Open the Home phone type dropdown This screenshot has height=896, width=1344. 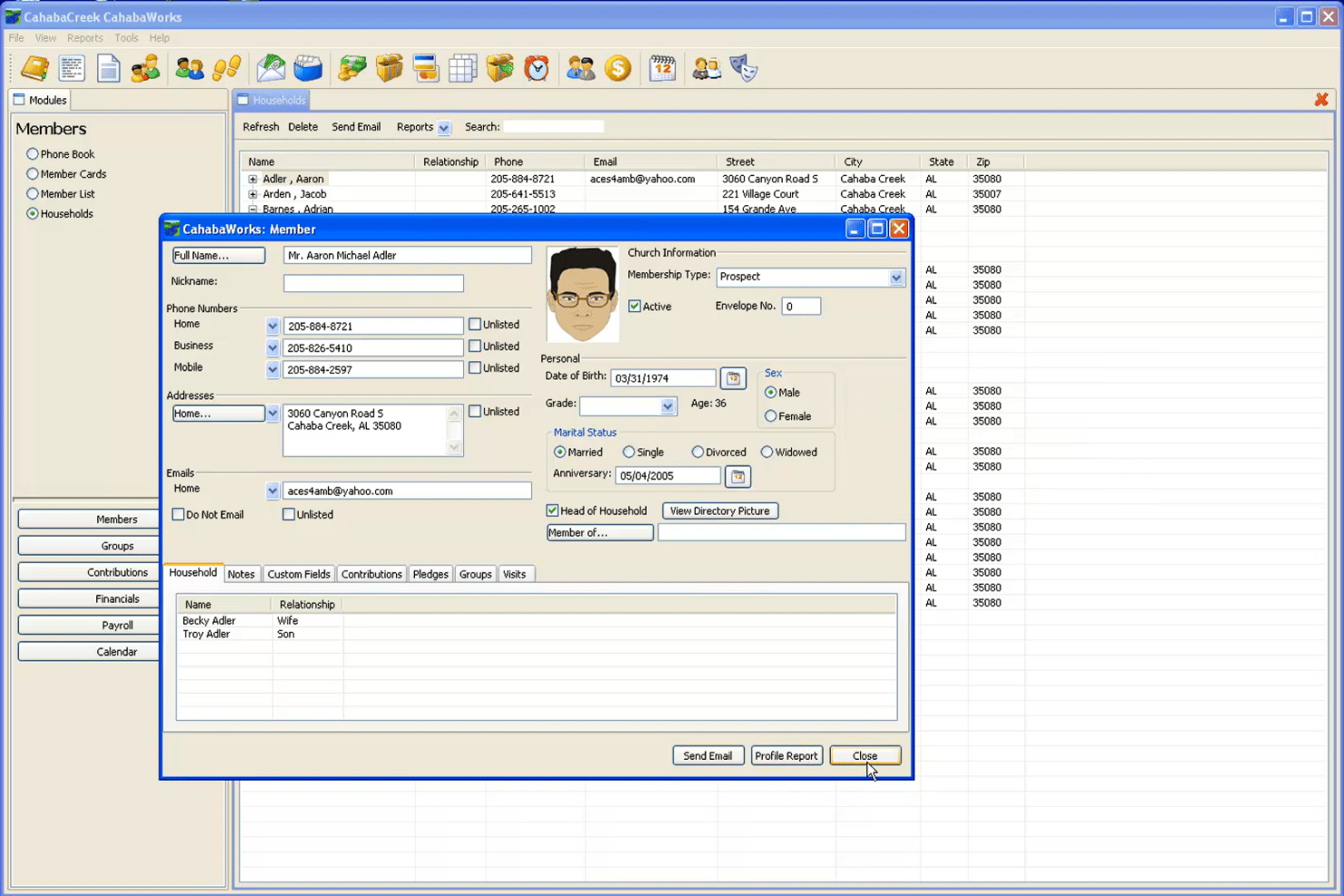pos(272,326)
